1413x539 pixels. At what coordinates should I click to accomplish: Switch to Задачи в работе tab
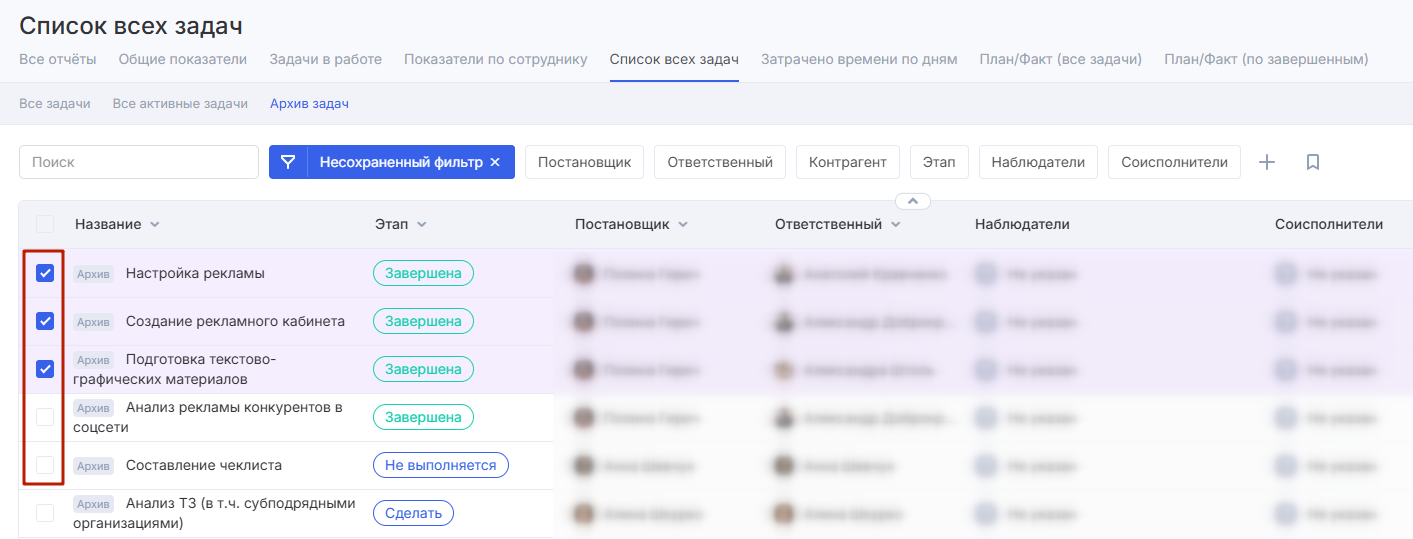(x=326, y=59)
